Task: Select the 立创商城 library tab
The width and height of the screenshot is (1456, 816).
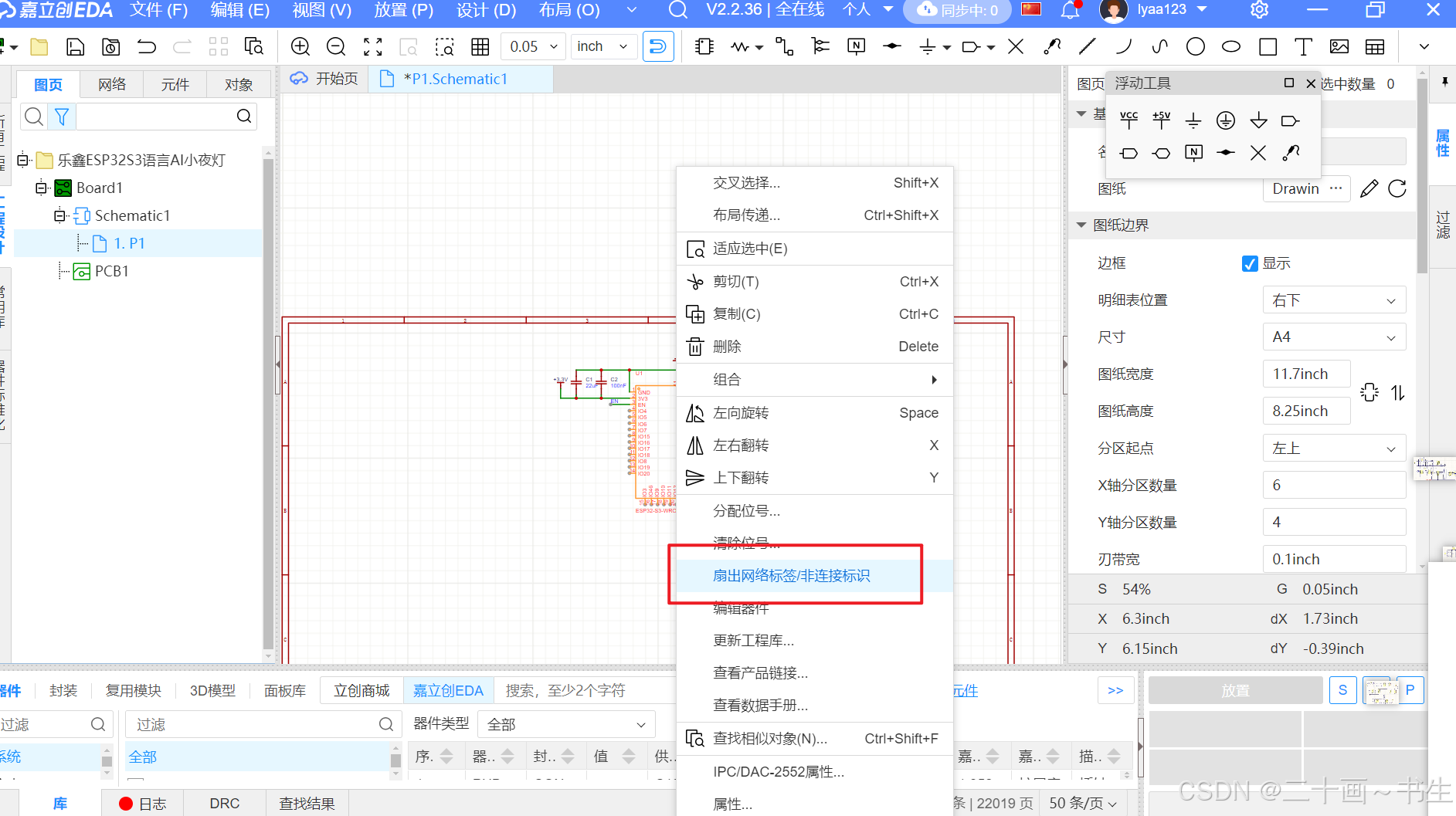Action: tap(361, 690)
